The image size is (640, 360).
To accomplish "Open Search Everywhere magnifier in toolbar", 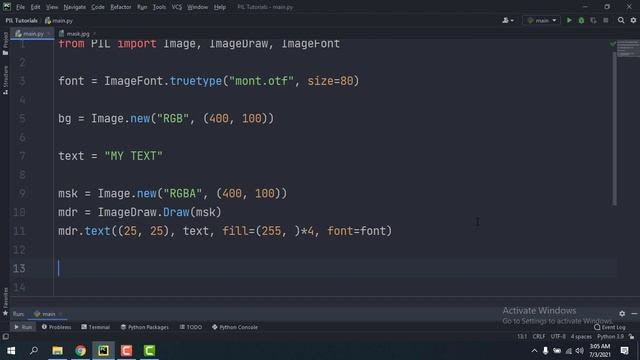I will pyautogui.click(x=621, y=20).
